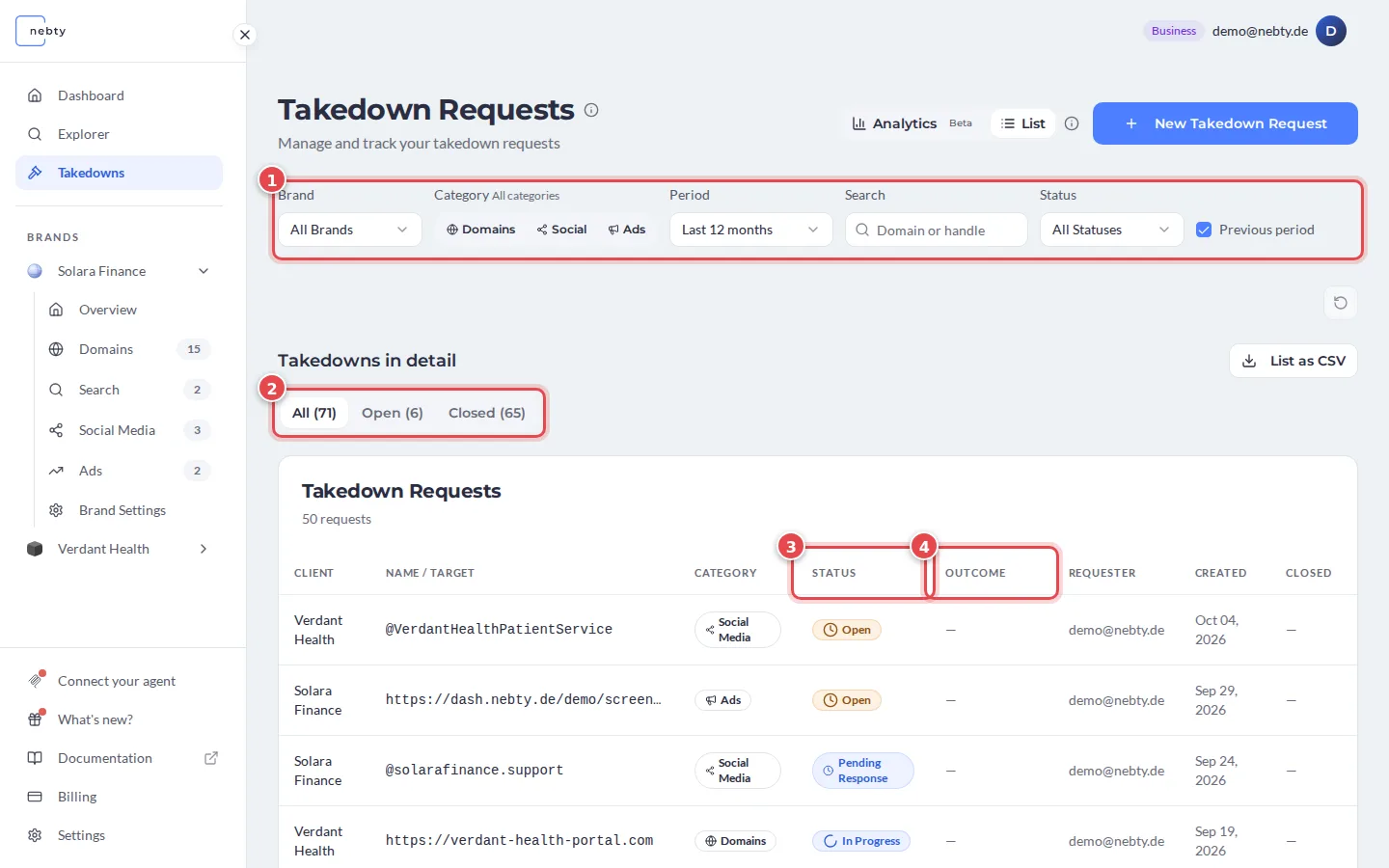Open the All Statuses dropdown

1111,230
